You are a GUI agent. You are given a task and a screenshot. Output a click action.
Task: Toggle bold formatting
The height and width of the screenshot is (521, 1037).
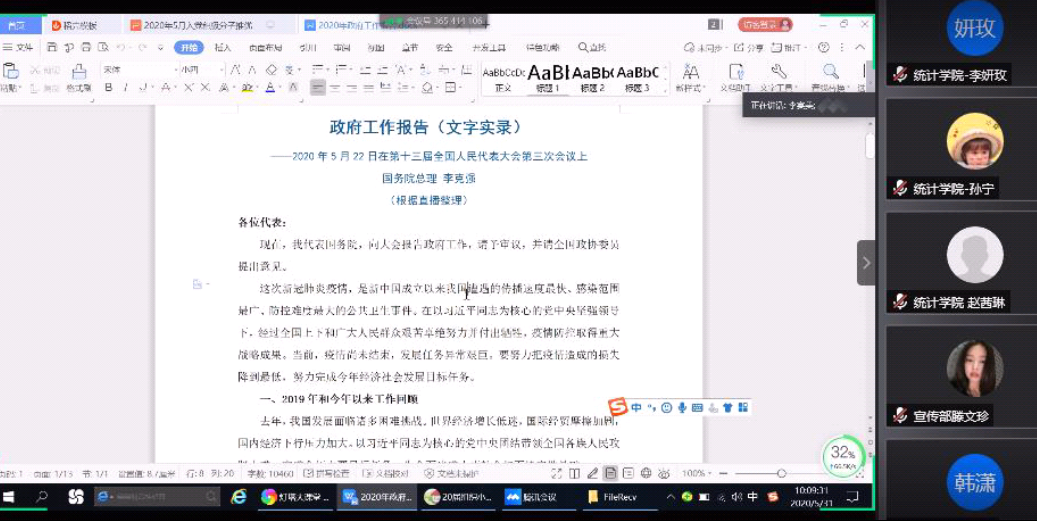point(108,88)
